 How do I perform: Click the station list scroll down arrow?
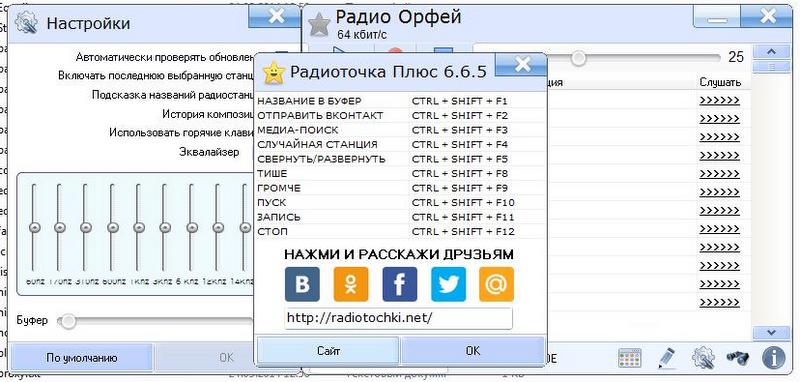771,333
